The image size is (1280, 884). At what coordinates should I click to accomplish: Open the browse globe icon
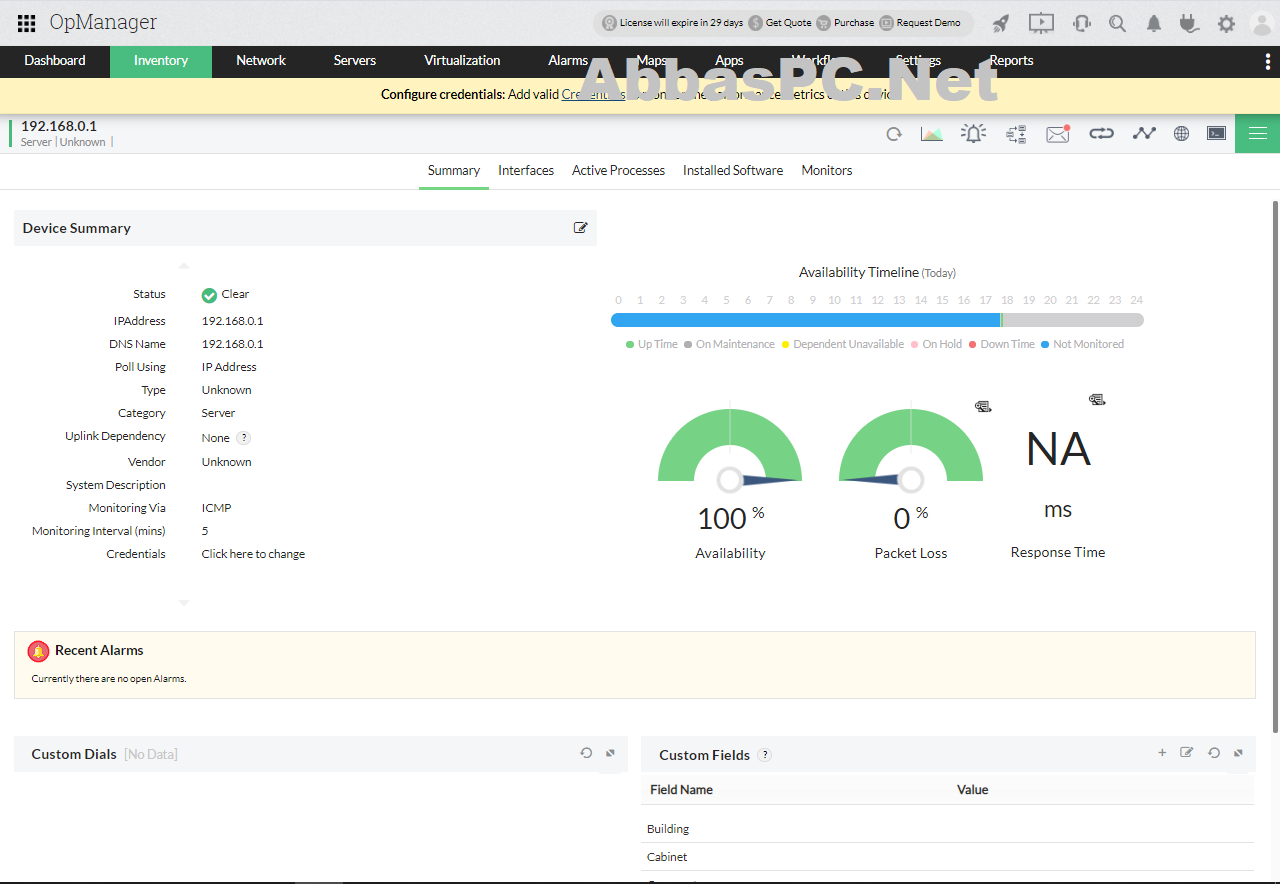1181,133
